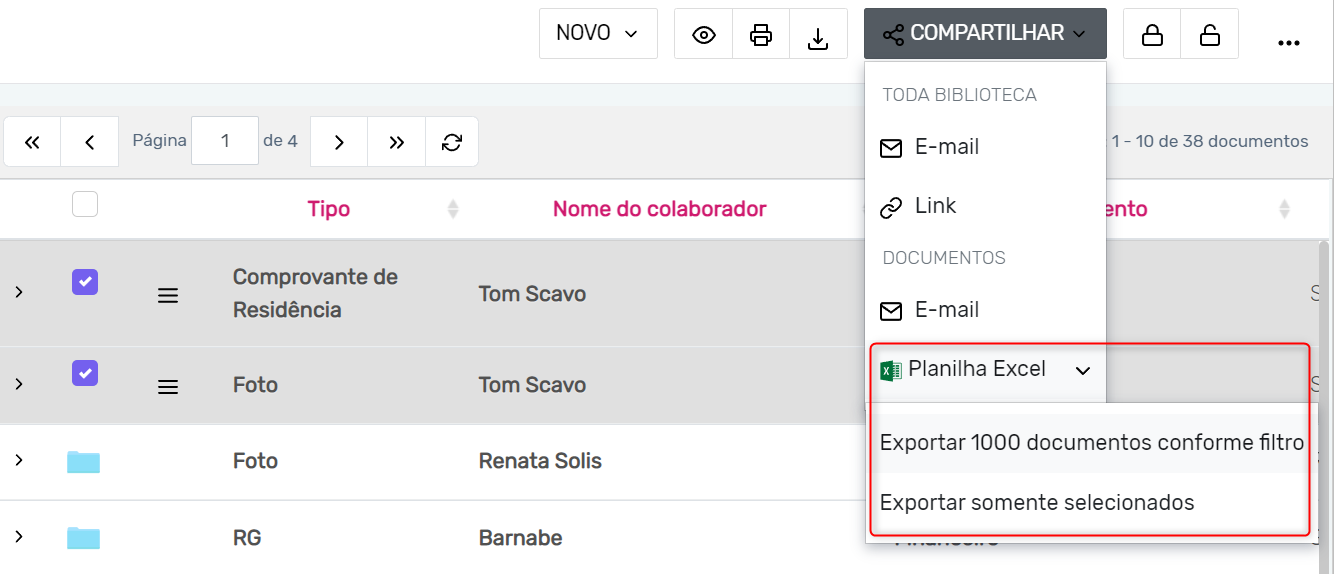The height and width of the screenshot is (574, 1334).
Task: Sort table by Tipo column
Action: pos(329,209)
